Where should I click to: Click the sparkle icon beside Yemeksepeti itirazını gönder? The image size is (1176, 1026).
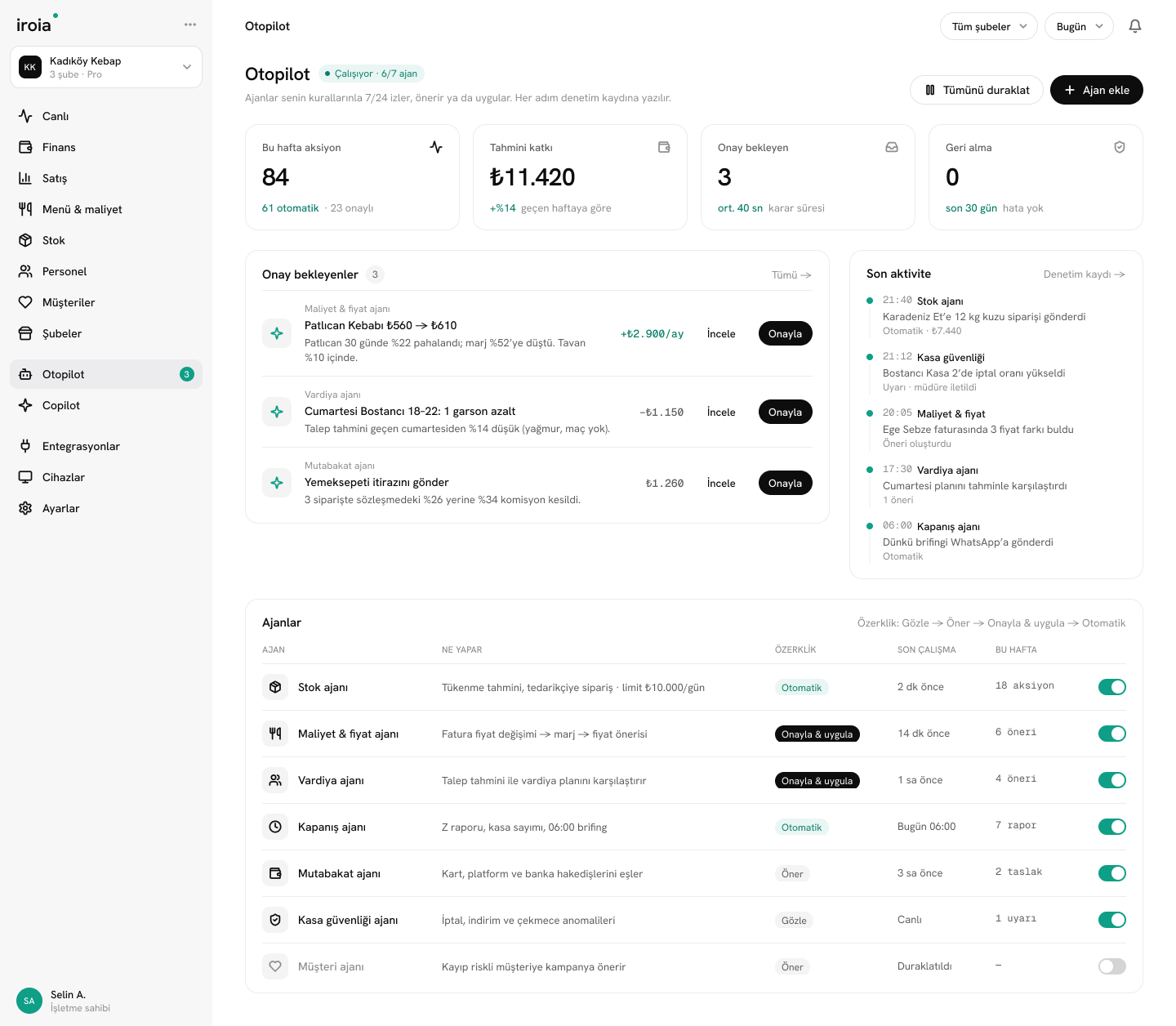coord(277,483)
